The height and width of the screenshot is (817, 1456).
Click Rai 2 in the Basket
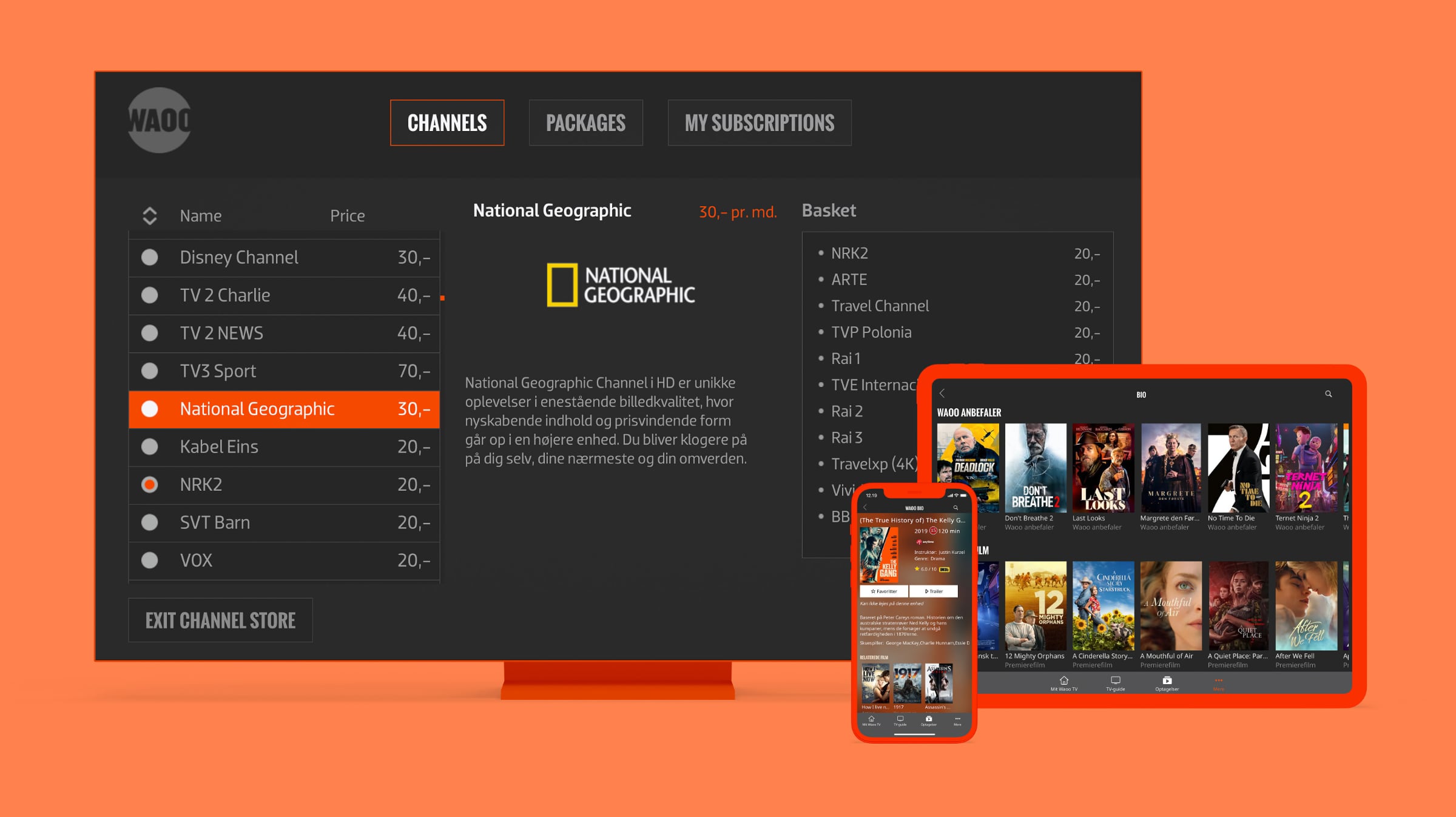[x=847, y=411]
